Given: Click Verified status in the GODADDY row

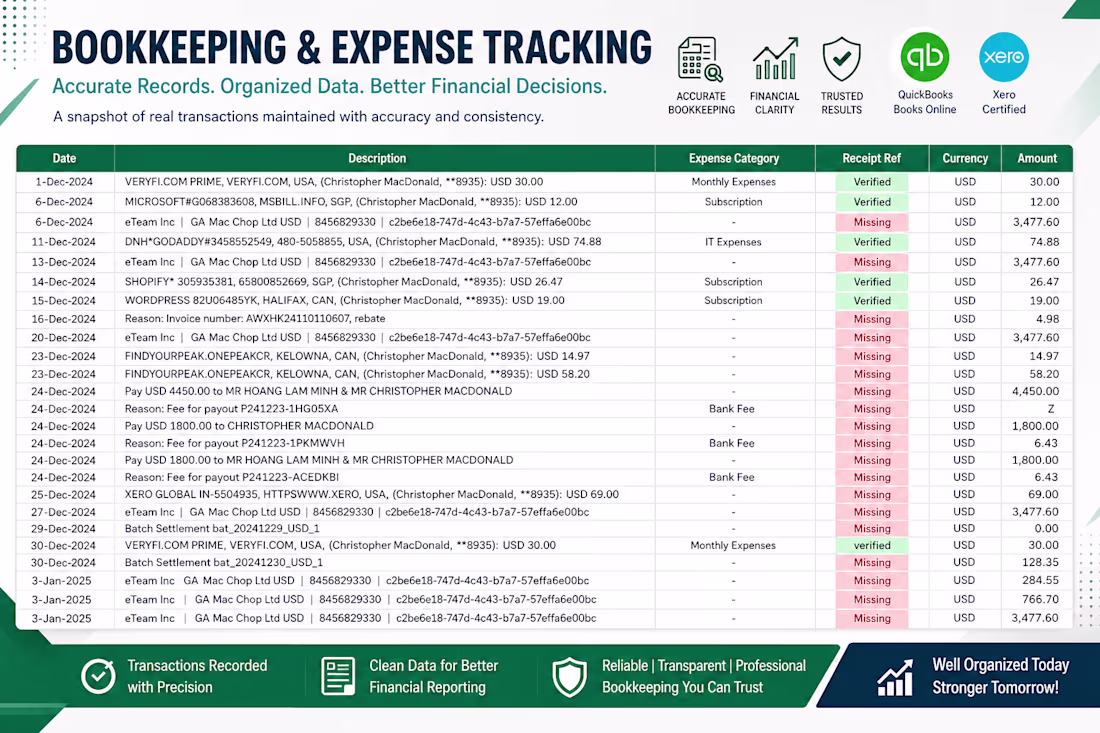Looking at the screenshot, I should coord(872,242).
